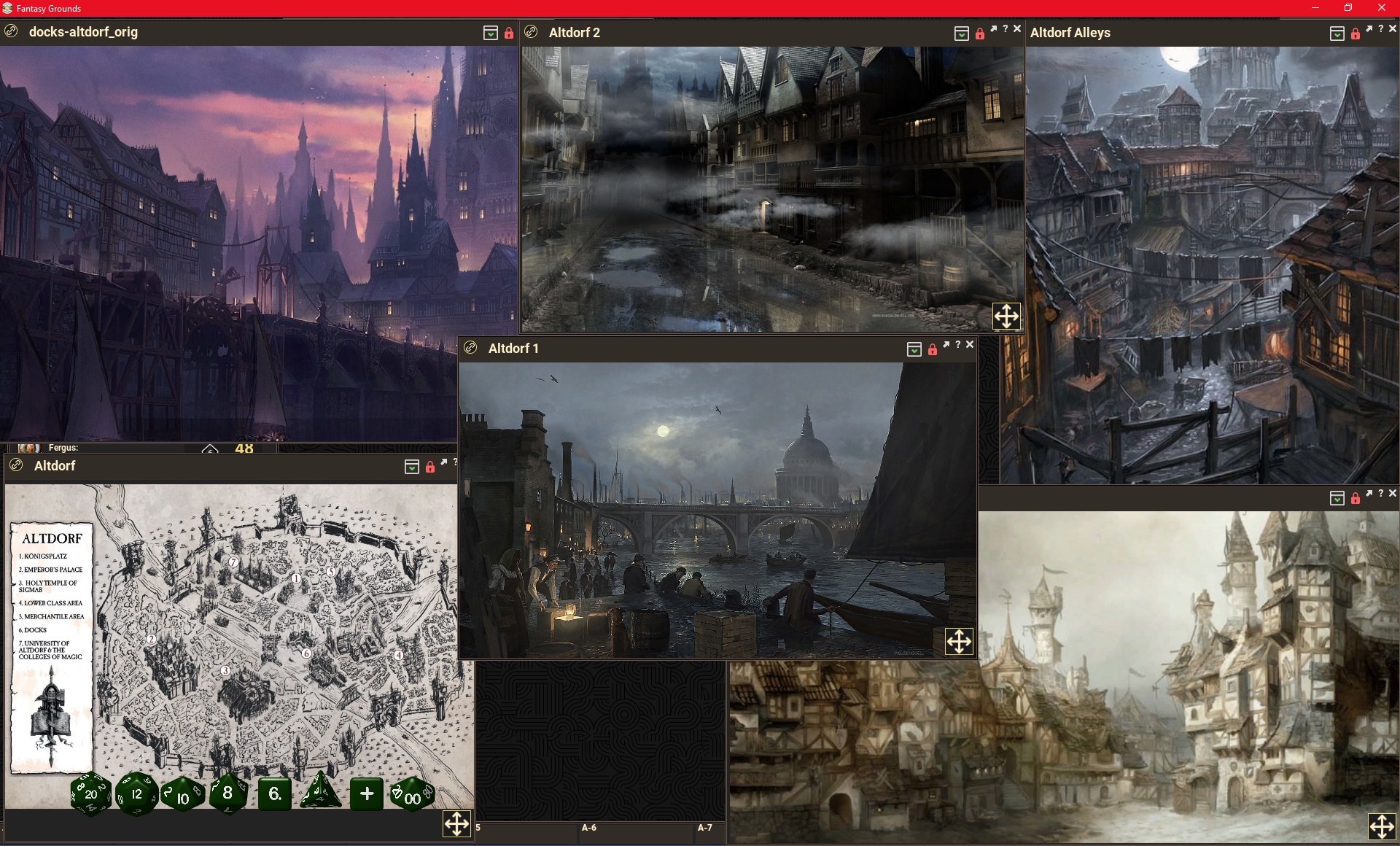The height and width of the screenshot is (846, 1400).
Task: Click move handle in Altdorf 2 image
Action: pyautogui.click(x=1006, y=317)
